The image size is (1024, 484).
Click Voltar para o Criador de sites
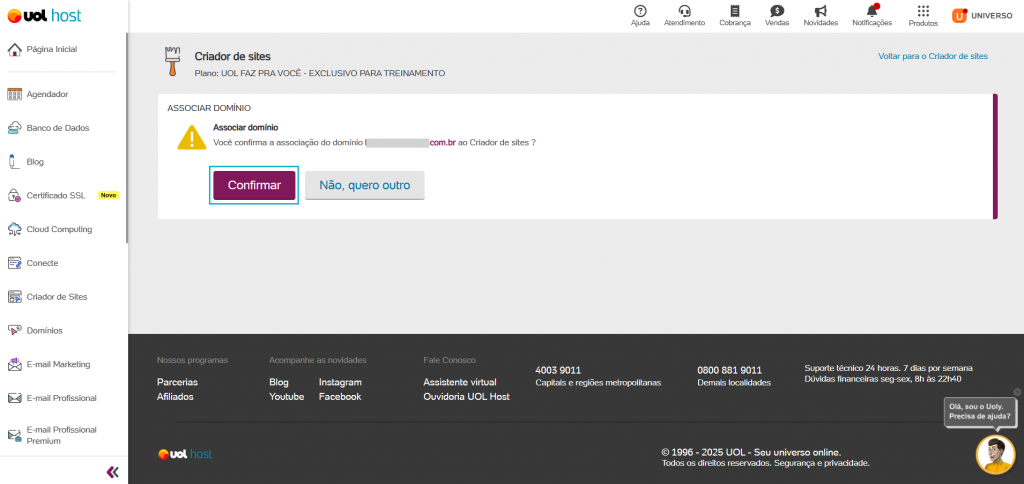(933, 56)
